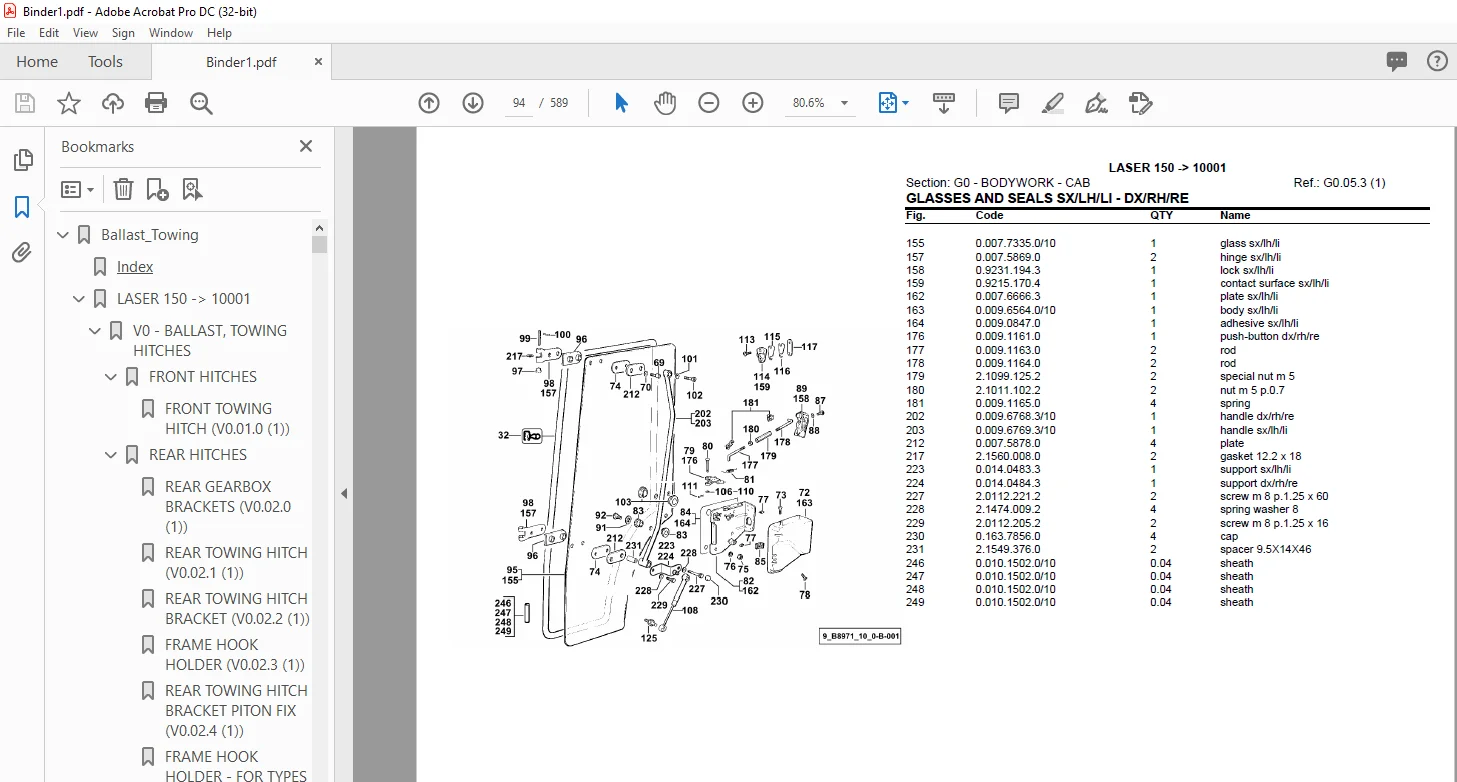Viewport: 1457px width, 782px height.
Task: Collapse the FRONT HITCHES bookmark
Action: click(x=112, y=377)
